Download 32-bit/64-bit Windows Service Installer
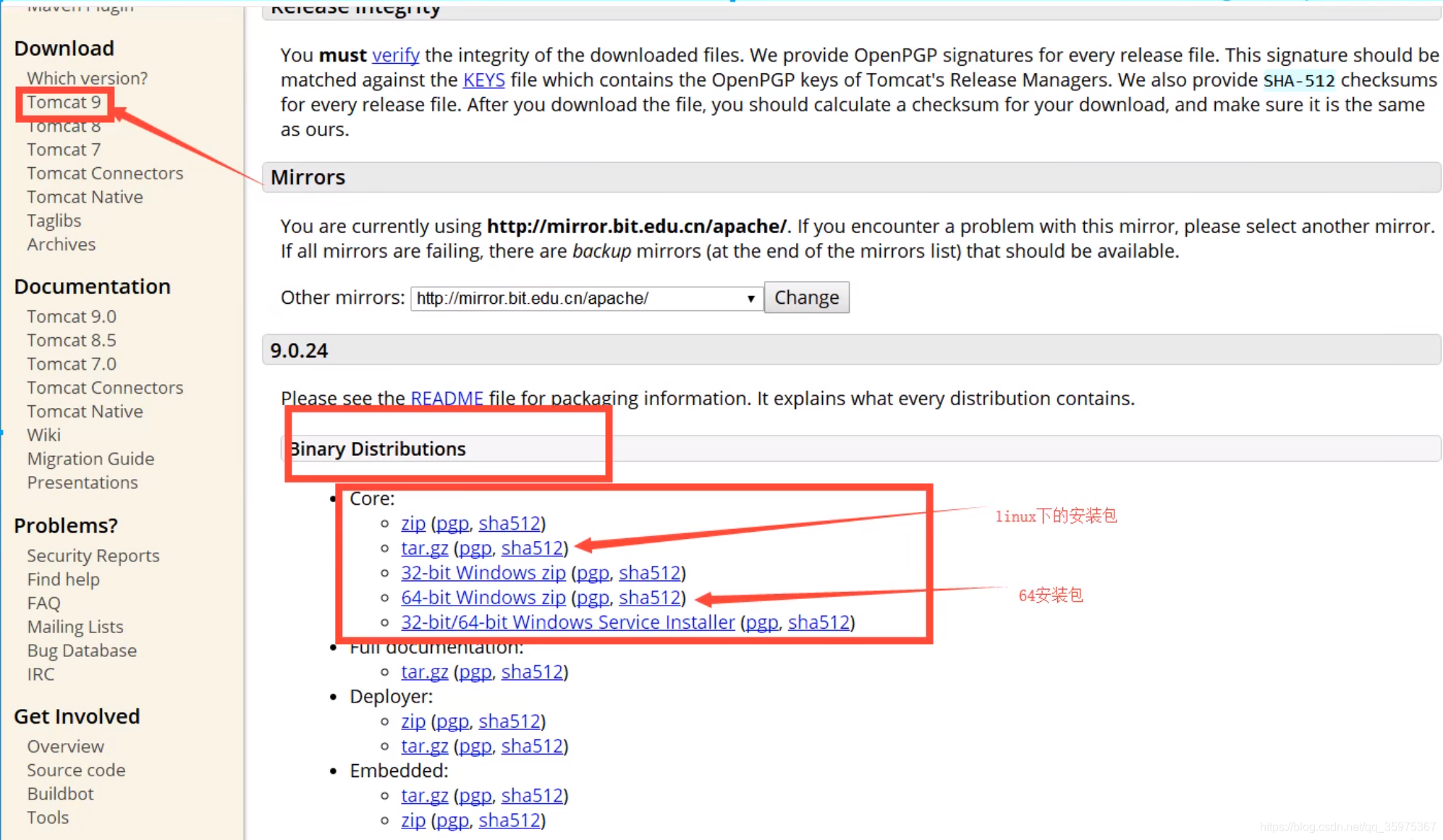Screen dimensions: 1443x840 point(567,622)
